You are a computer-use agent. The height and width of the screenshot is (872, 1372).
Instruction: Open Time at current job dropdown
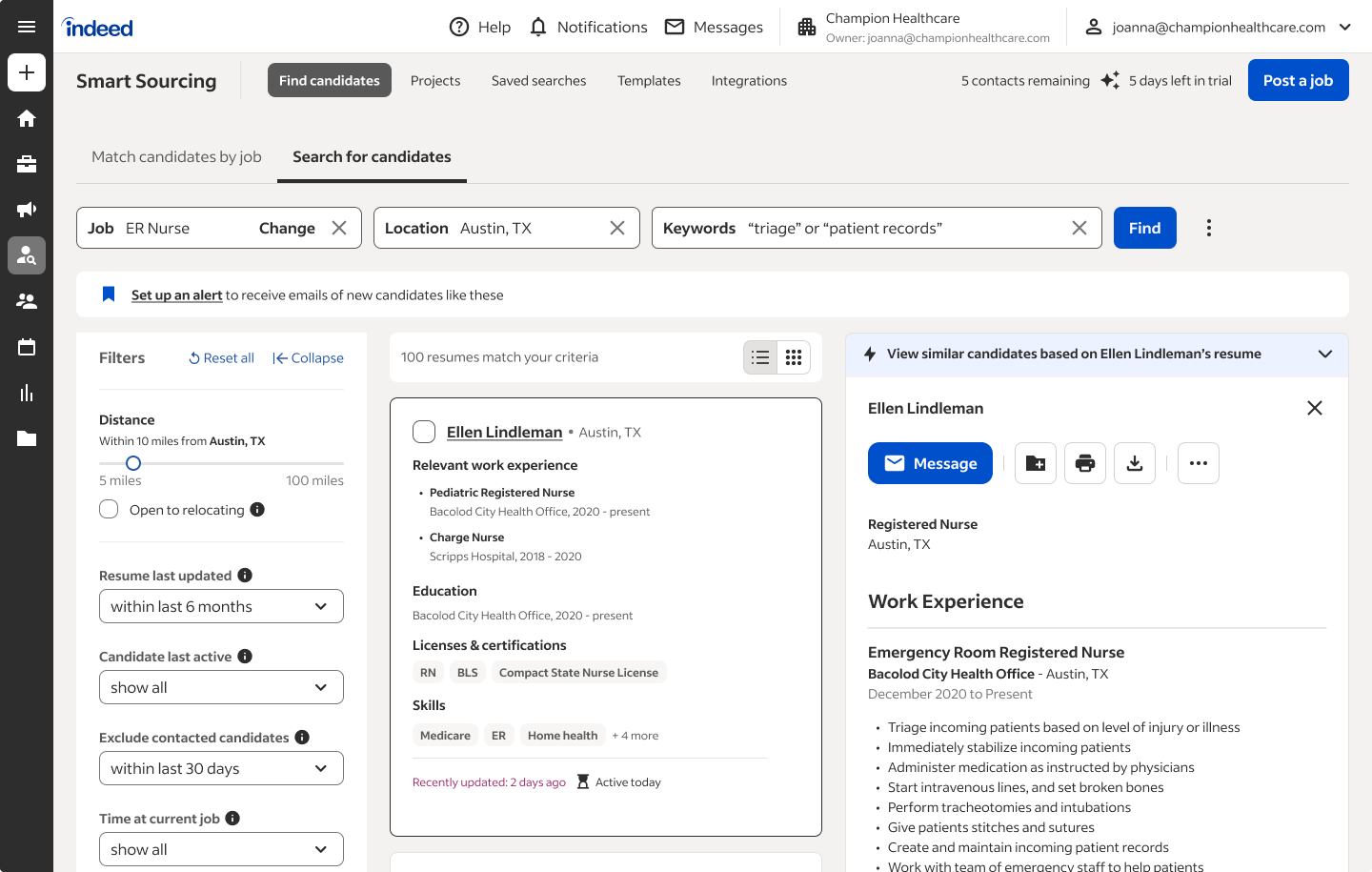click(x=221, y=849)
